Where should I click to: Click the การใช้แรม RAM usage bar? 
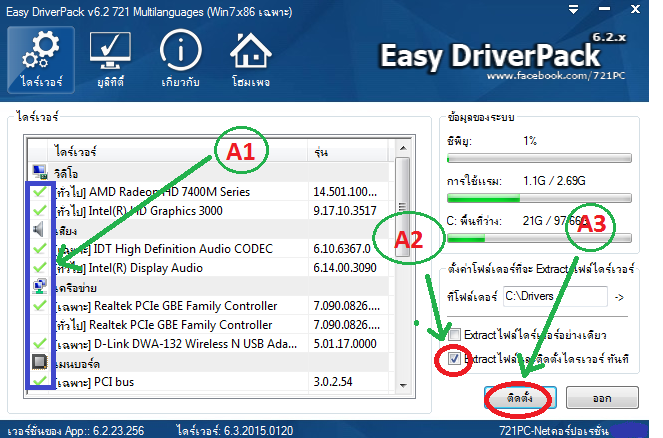tap(539, 198)
